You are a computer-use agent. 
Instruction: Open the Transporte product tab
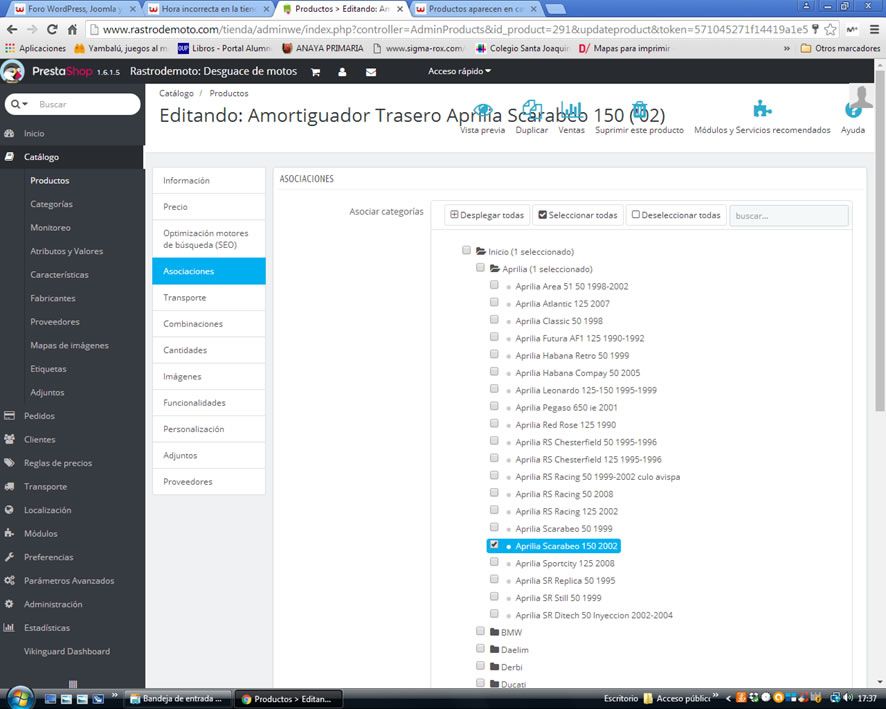[209, 298]
